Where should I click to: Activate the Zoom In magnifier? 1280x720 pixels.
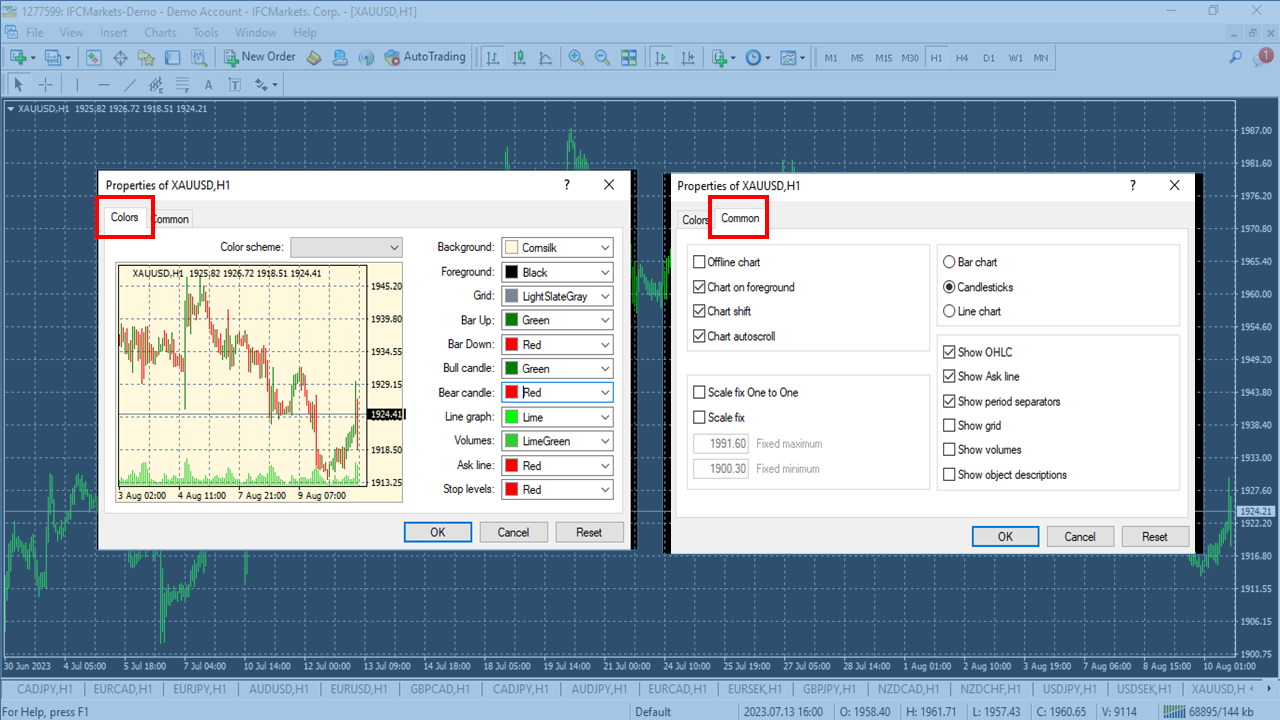pos(575,57)
